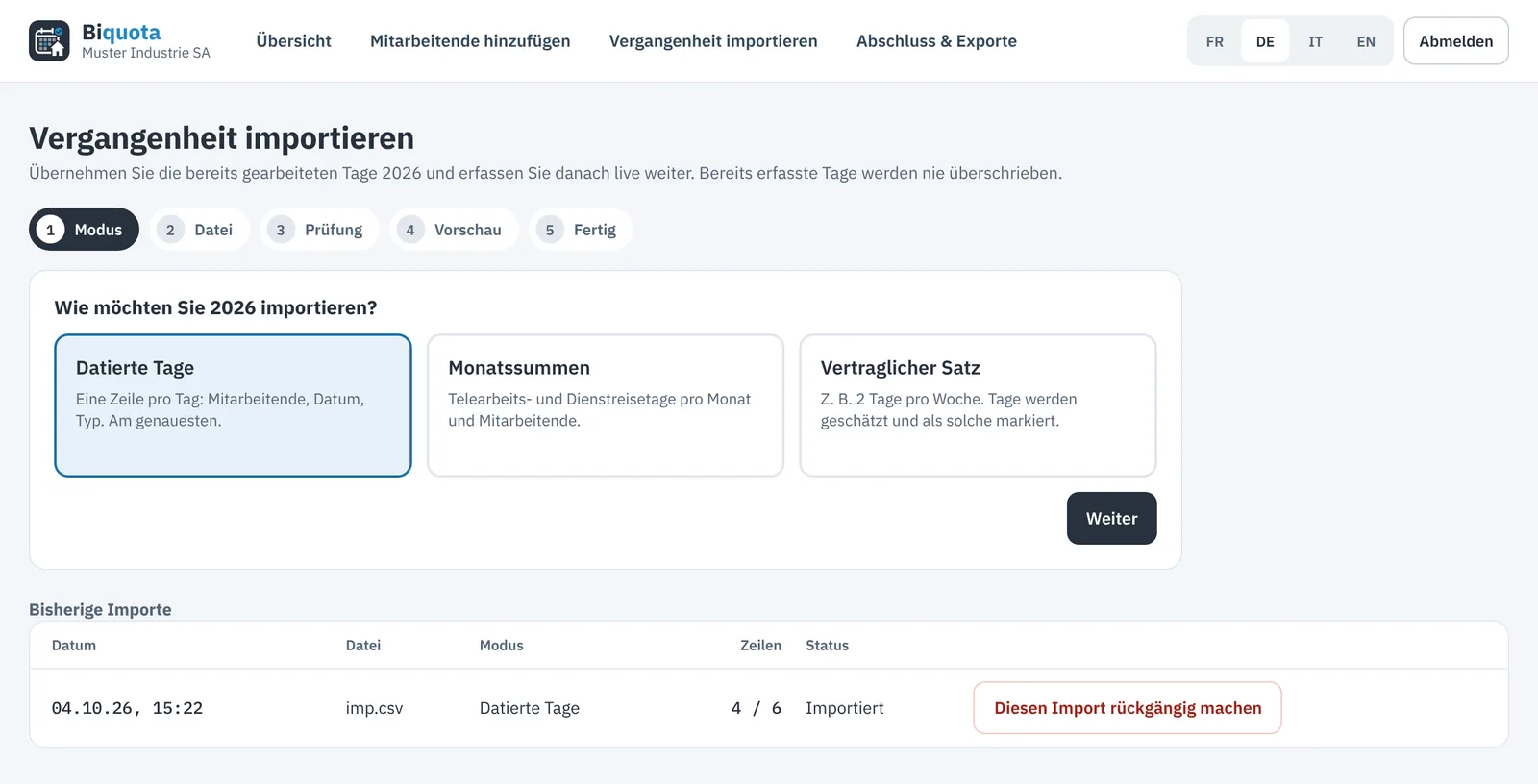Switch language to FR

tap(1215, 41)
